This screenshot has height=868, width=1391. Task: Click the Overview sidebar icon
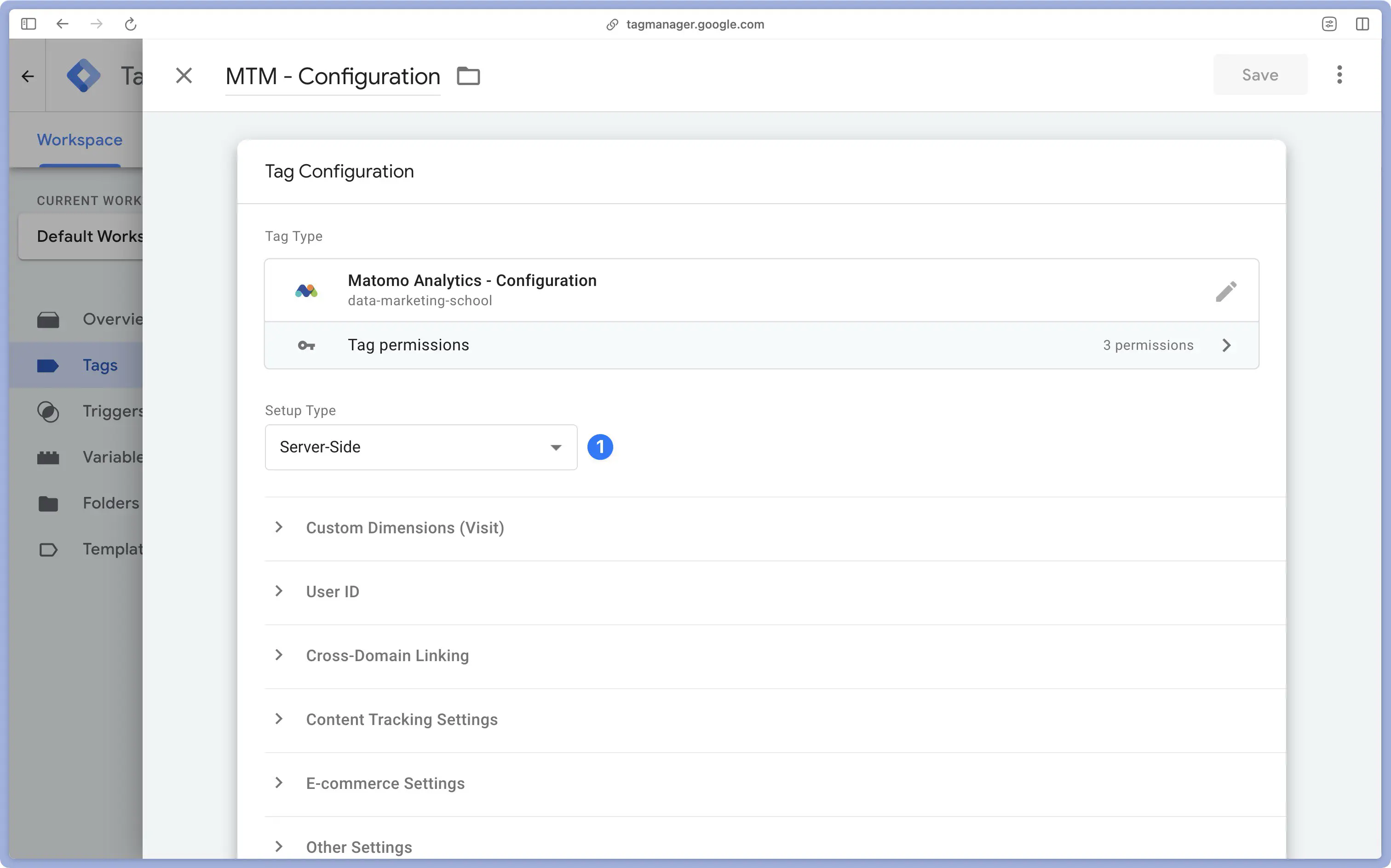click(48, 320)
